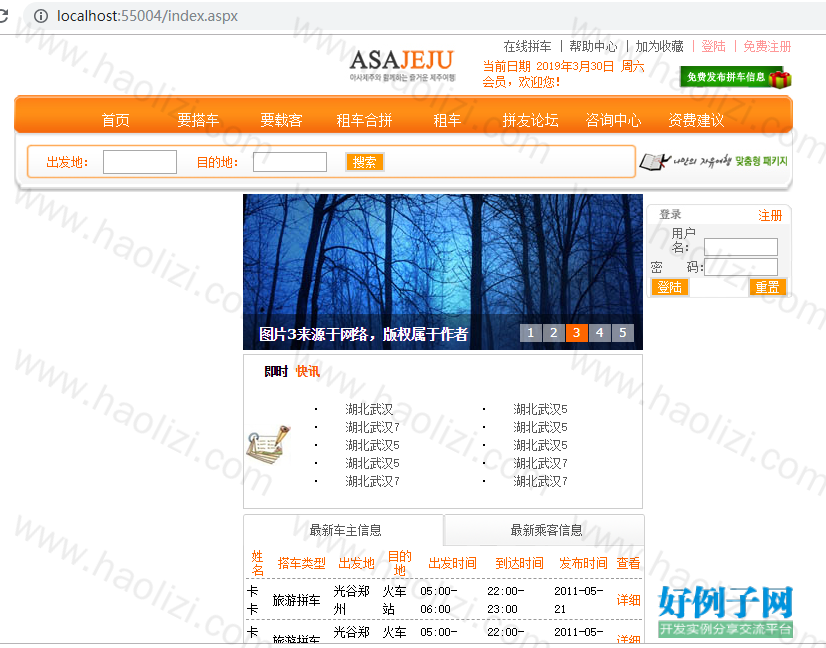This screenshot has height=648, width=826.
Task: Click the 到达时间 column header
Action: (x=519, y=563)
